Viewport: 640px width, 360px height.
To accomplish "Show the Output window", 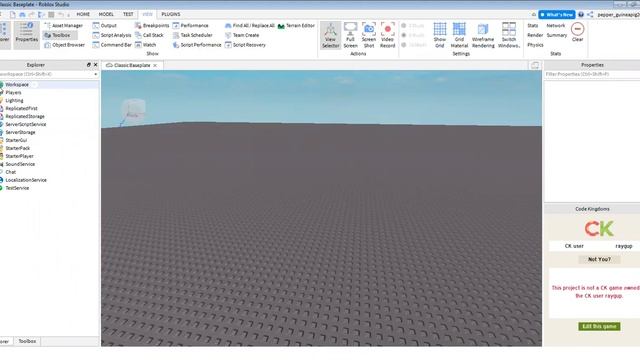I will 105,26.
